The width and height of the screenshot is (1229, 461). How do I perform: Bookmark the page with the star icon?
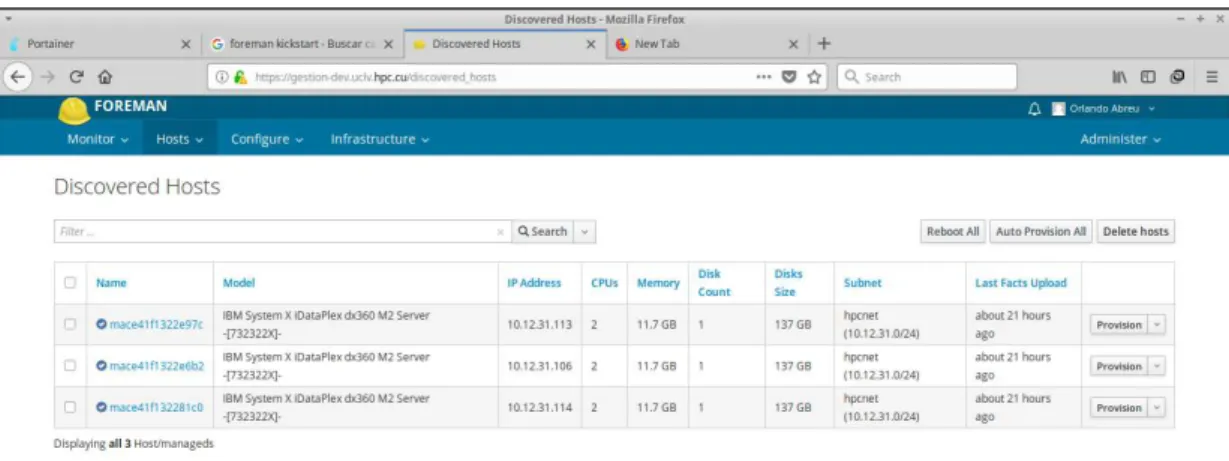(814, 76)
